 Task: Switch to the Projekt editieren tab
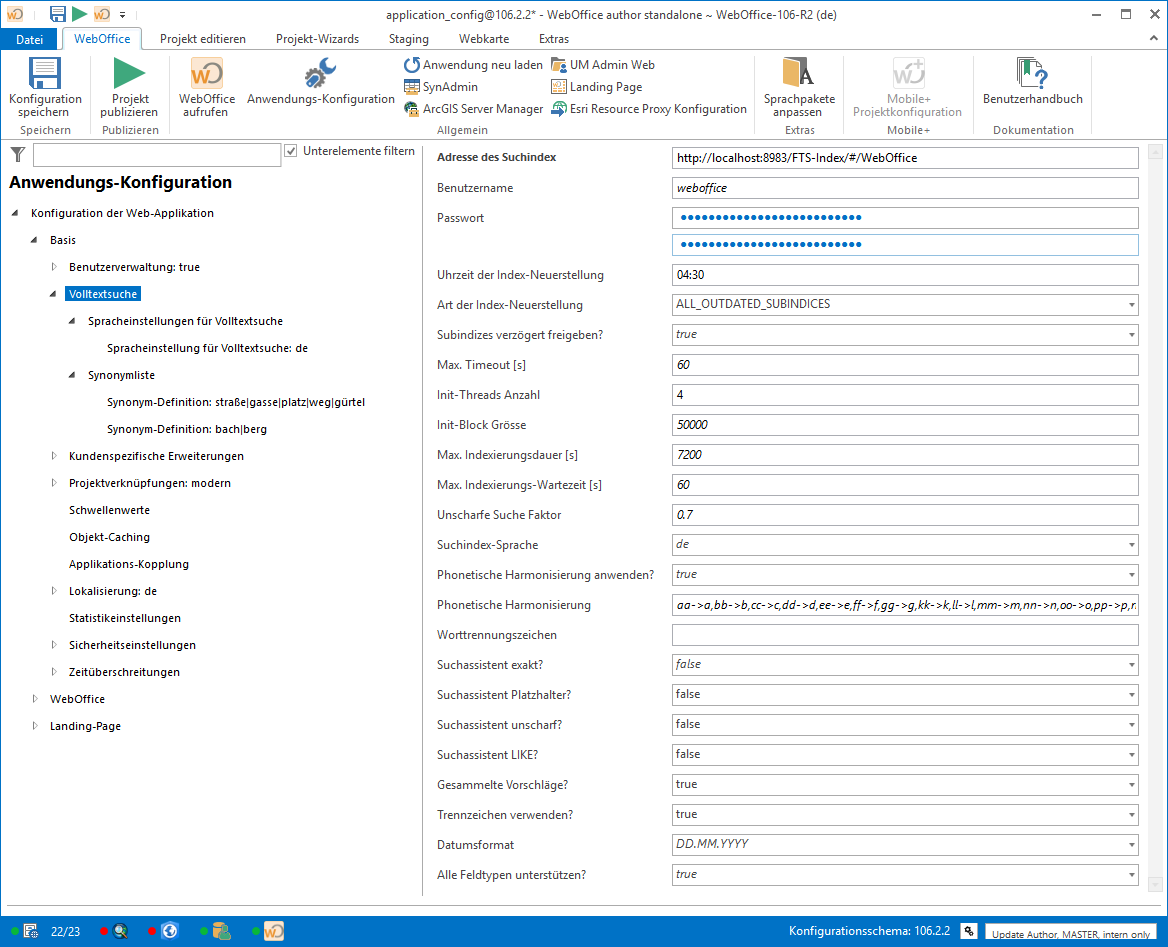pos(202,39)
